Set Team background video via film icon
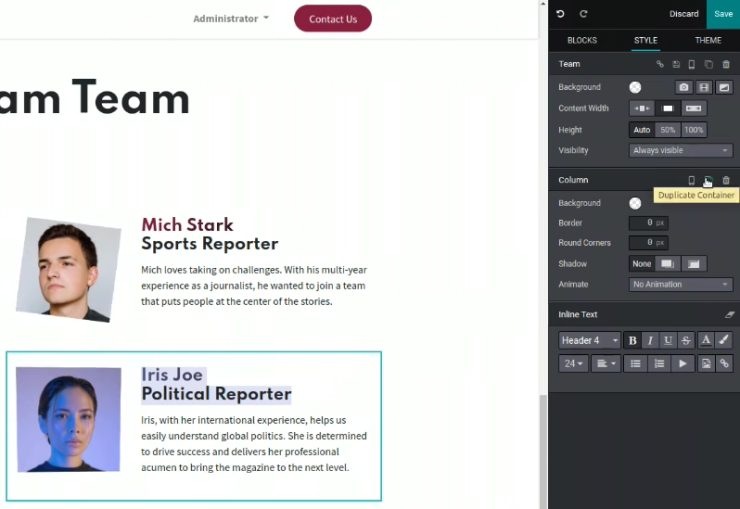The width and height of the screenshot is (740, 509). [704, 87]
